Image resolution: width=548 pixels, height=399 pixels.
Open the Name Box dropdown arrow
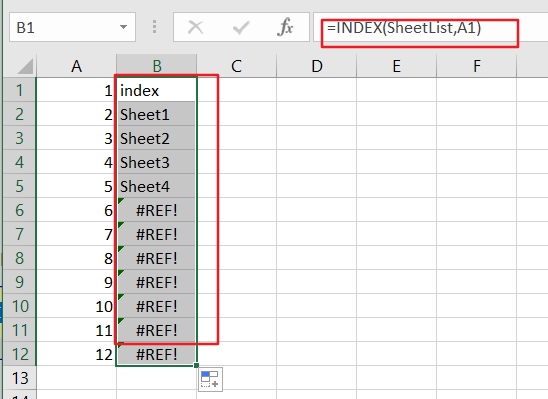(x=123, y=27)
